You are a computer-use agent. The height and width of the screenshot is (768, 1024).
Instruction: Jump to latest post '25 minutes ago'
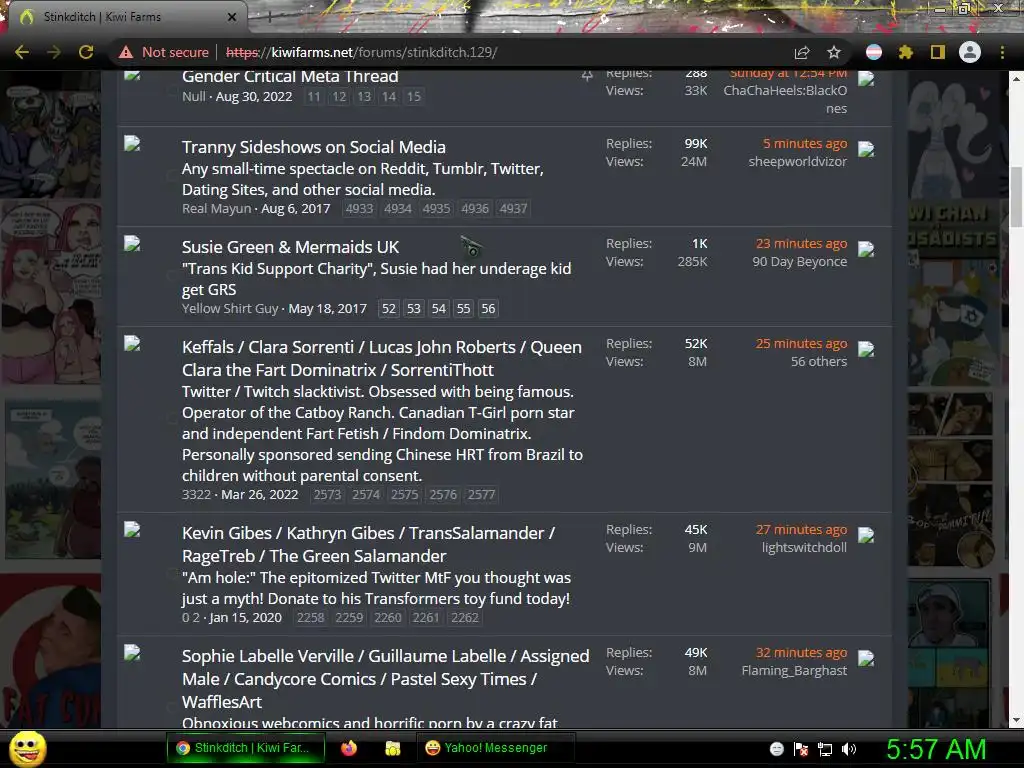click(x=801, y=343)
